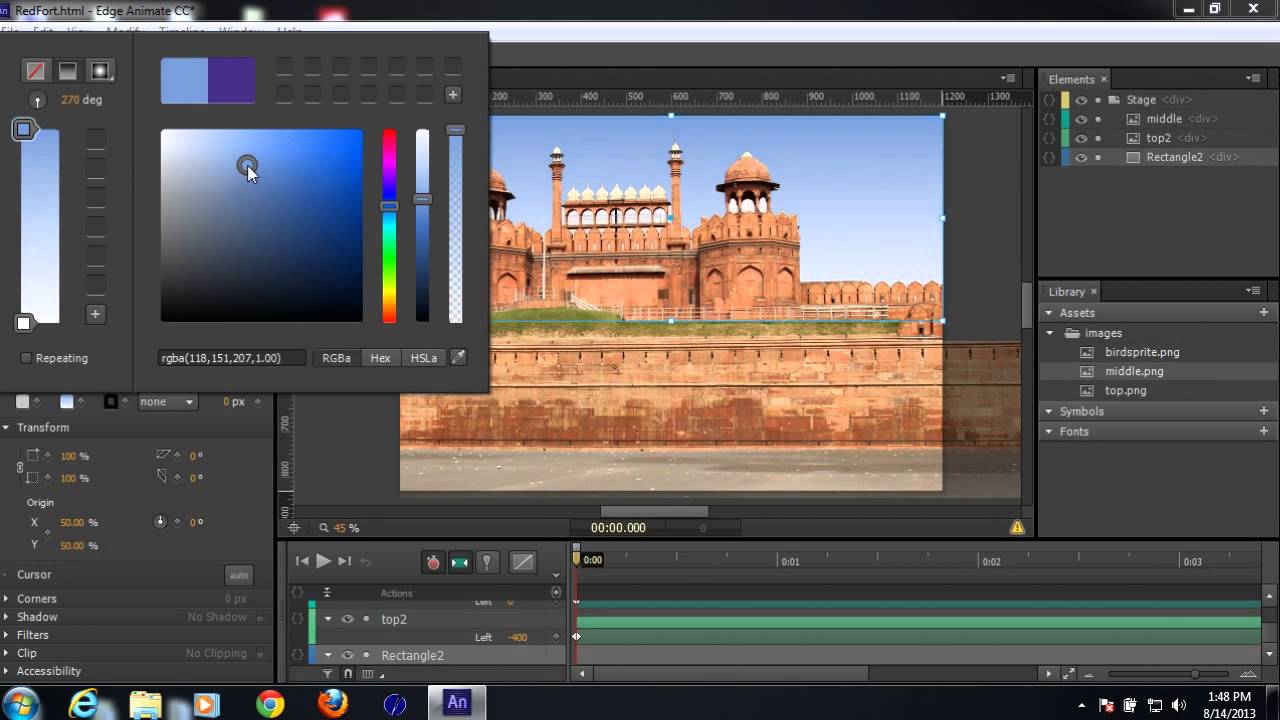Select the bottom white gradient color stop

click(23, 323)
